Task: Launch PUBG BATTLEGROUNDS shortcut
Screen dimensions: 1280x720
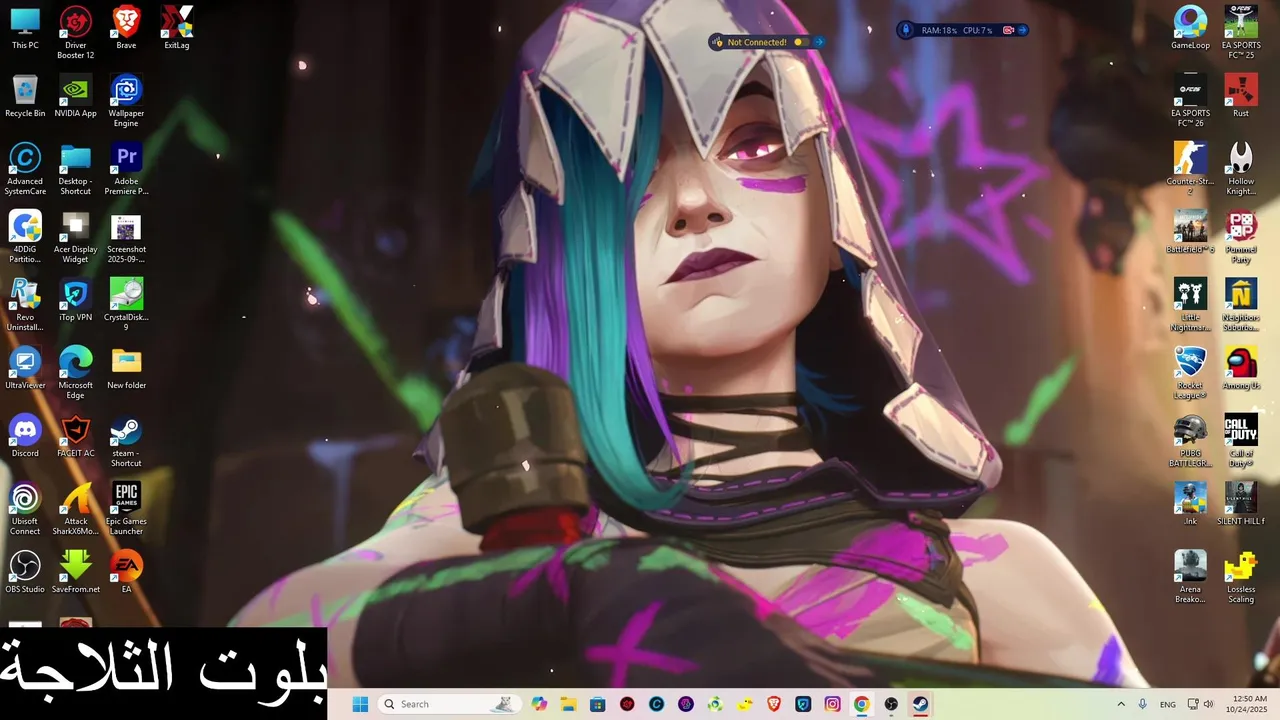Action: (1190, 441)
